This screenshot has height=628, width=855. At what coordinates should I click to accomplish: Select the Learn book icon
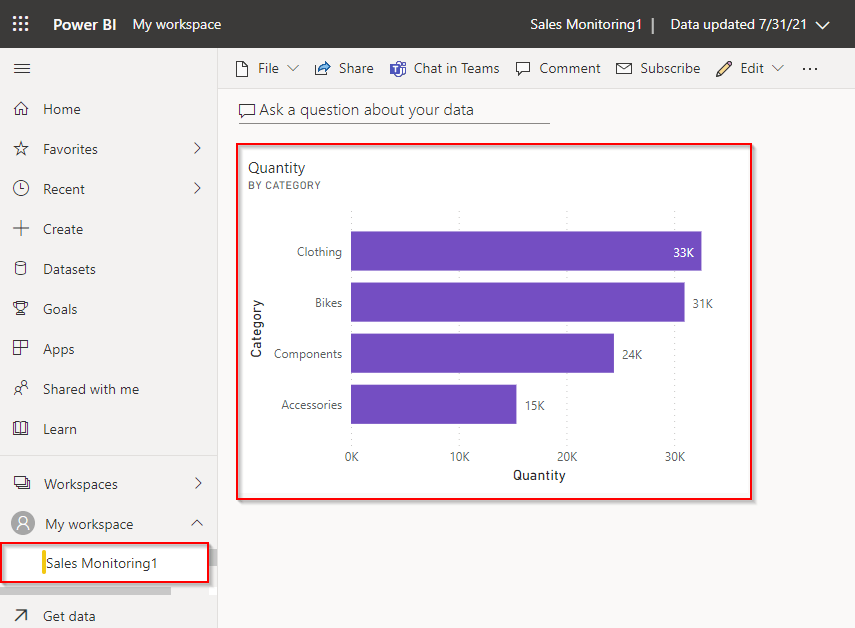tap(21, 429)
